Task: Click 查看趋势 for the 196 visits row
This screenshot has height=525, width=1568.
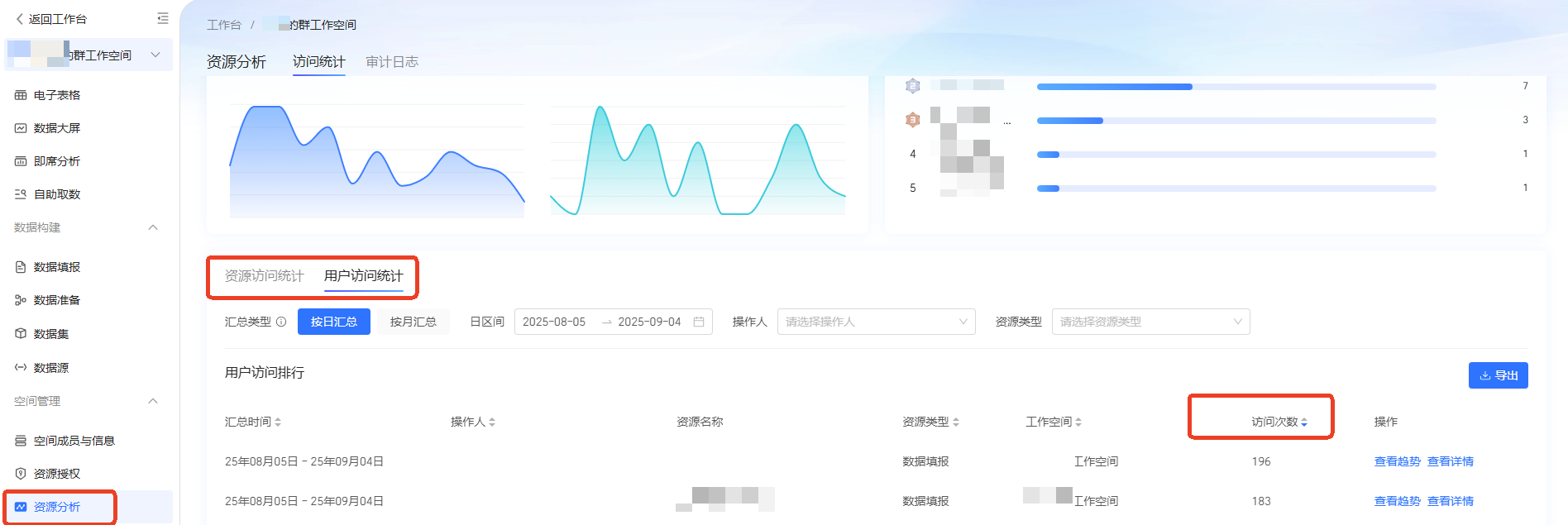Action: click(x=1397, y=461)
